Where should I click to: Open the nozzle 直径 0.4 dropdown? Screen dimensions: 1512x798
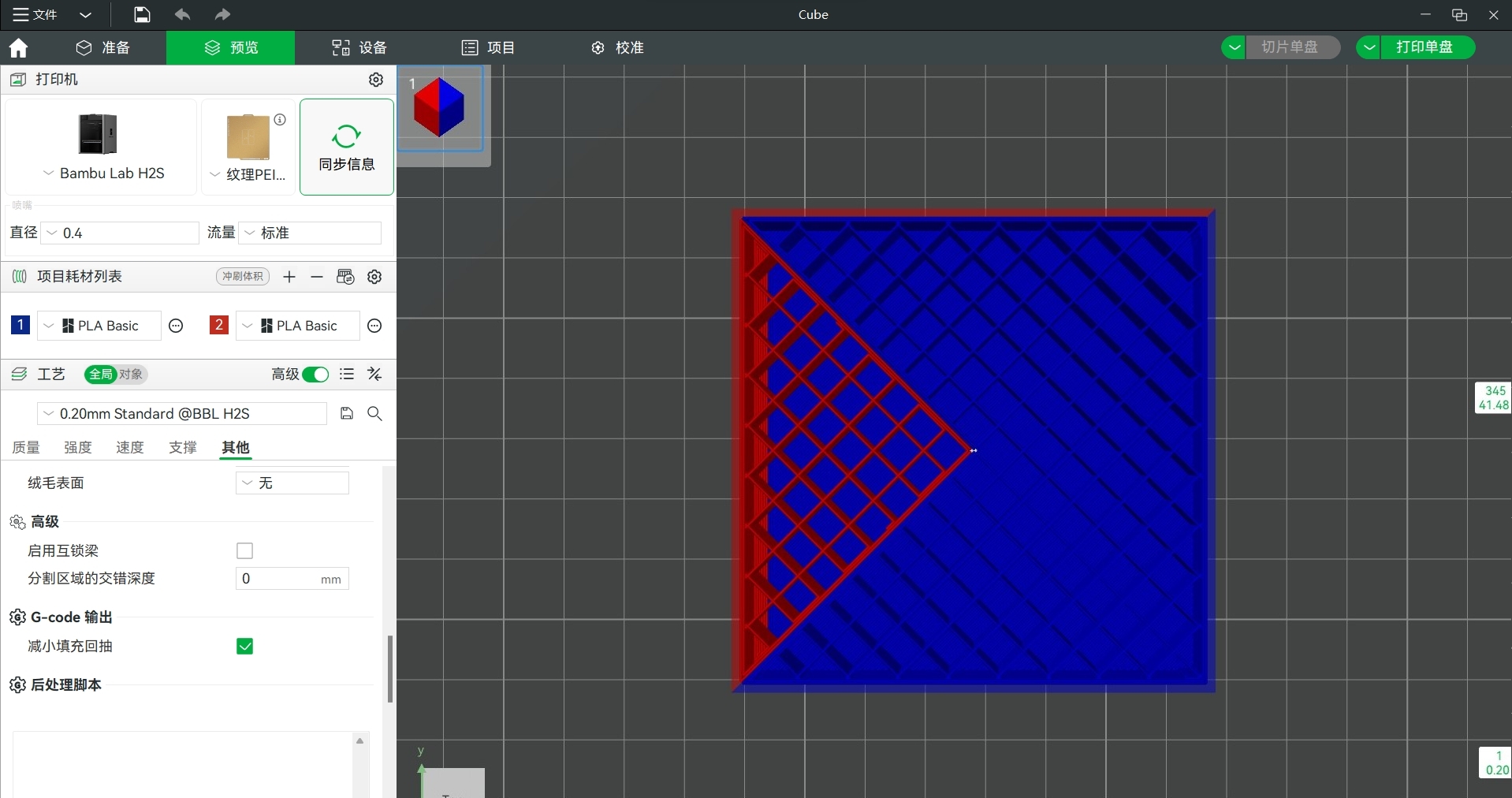click(x=120, y=233)
